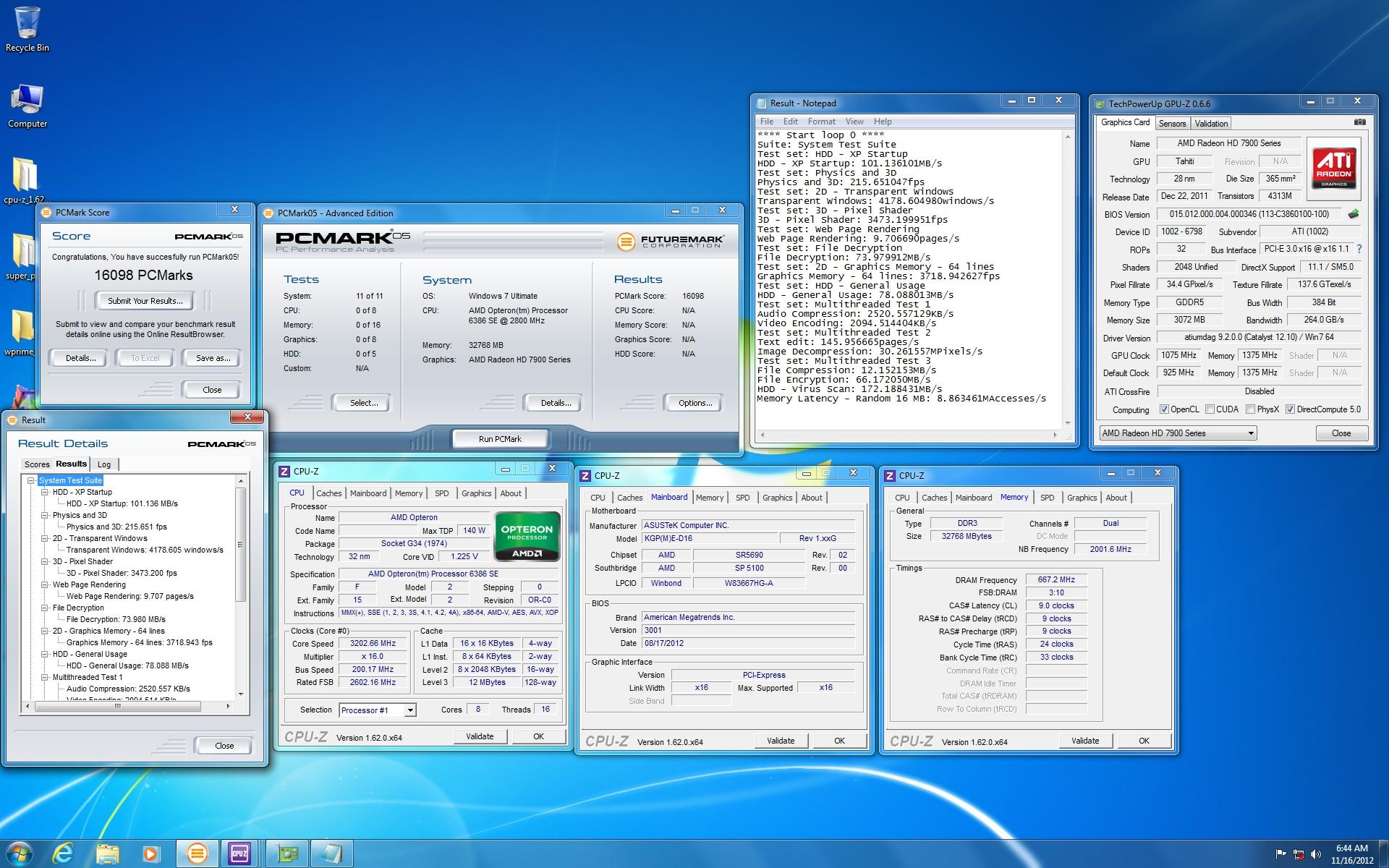
Task: Click the Result Details tree vertical scrollbar
Action: pyautogui.click(x=241, y=587)
